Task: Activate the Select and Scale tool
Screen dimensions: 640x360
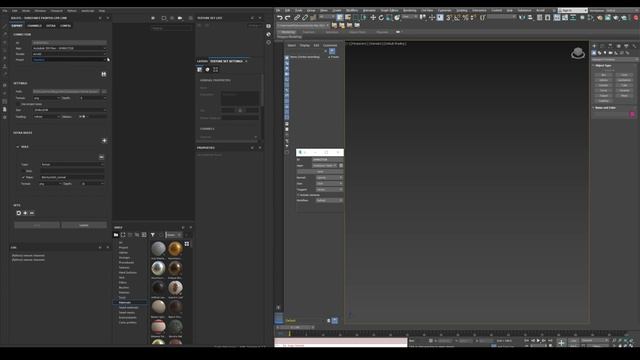Action: tap(389, 18)
